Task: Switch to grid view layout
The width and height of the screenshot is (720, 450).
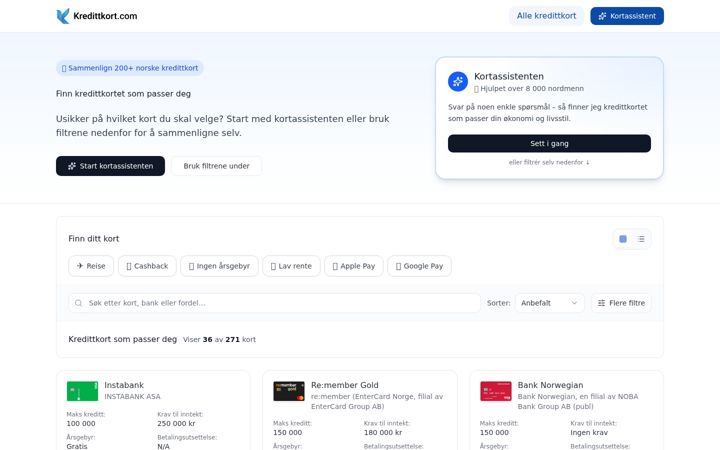Action: (623, 239)
